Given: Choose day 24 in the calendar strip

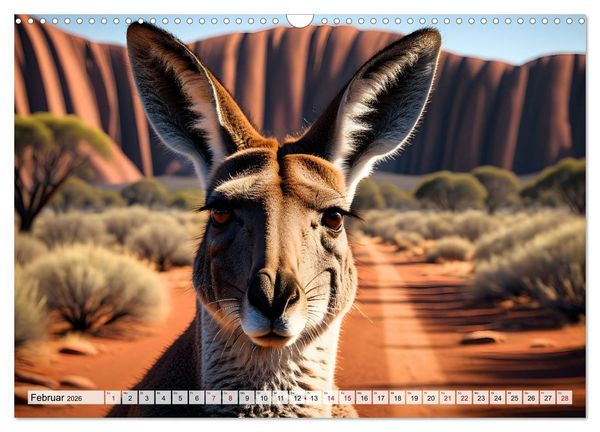Looking at the screenshot, I should tap(498, 398).
